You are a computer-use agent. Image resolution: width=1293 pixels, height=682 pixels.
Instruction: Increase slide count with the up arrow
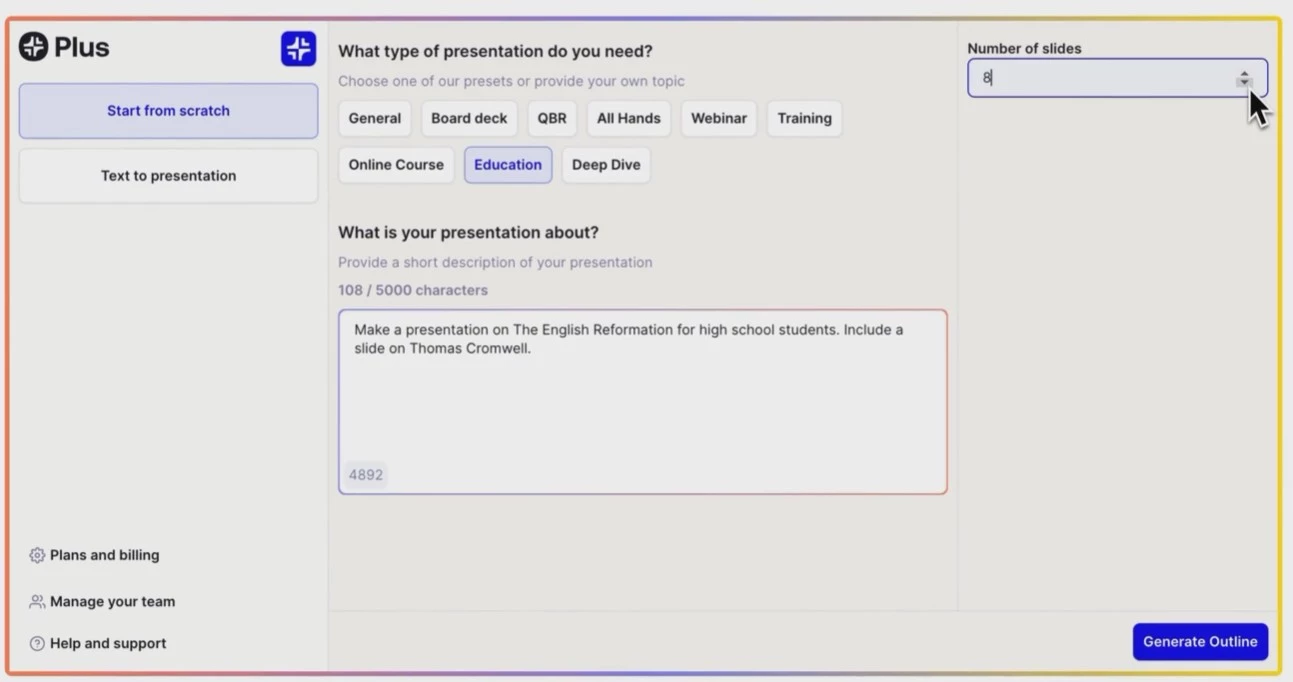(1244, 73)
